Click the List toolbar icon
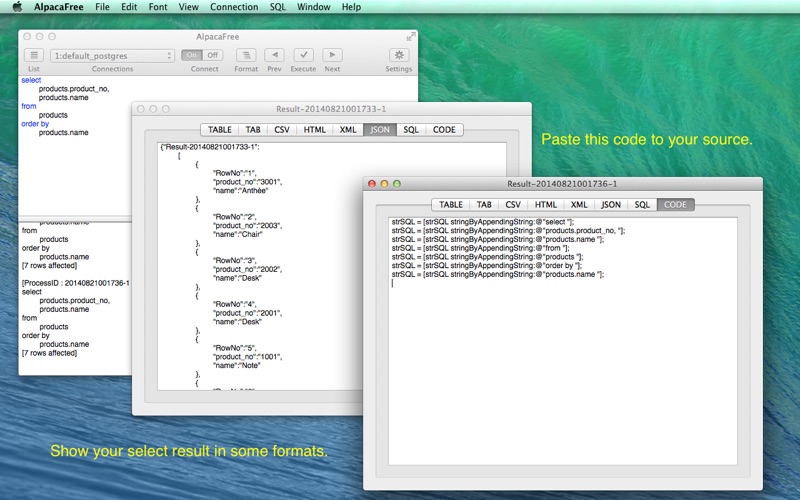Image resolution: width=800 pixels, height=500 pixels. point(34,55)
